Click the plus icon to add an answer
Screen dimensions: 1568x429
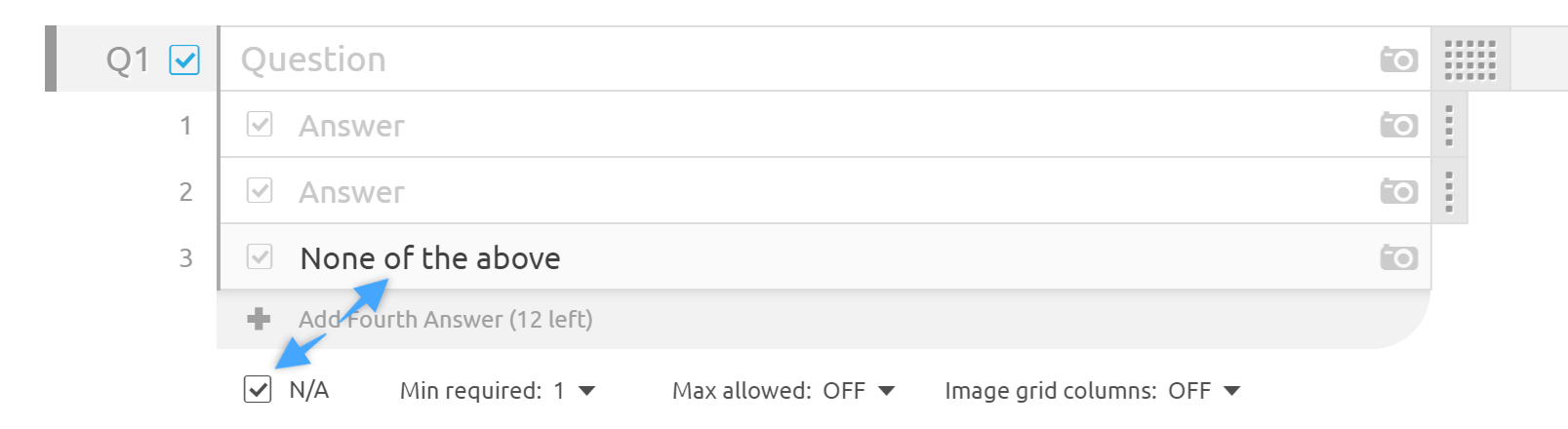[259, 319]
